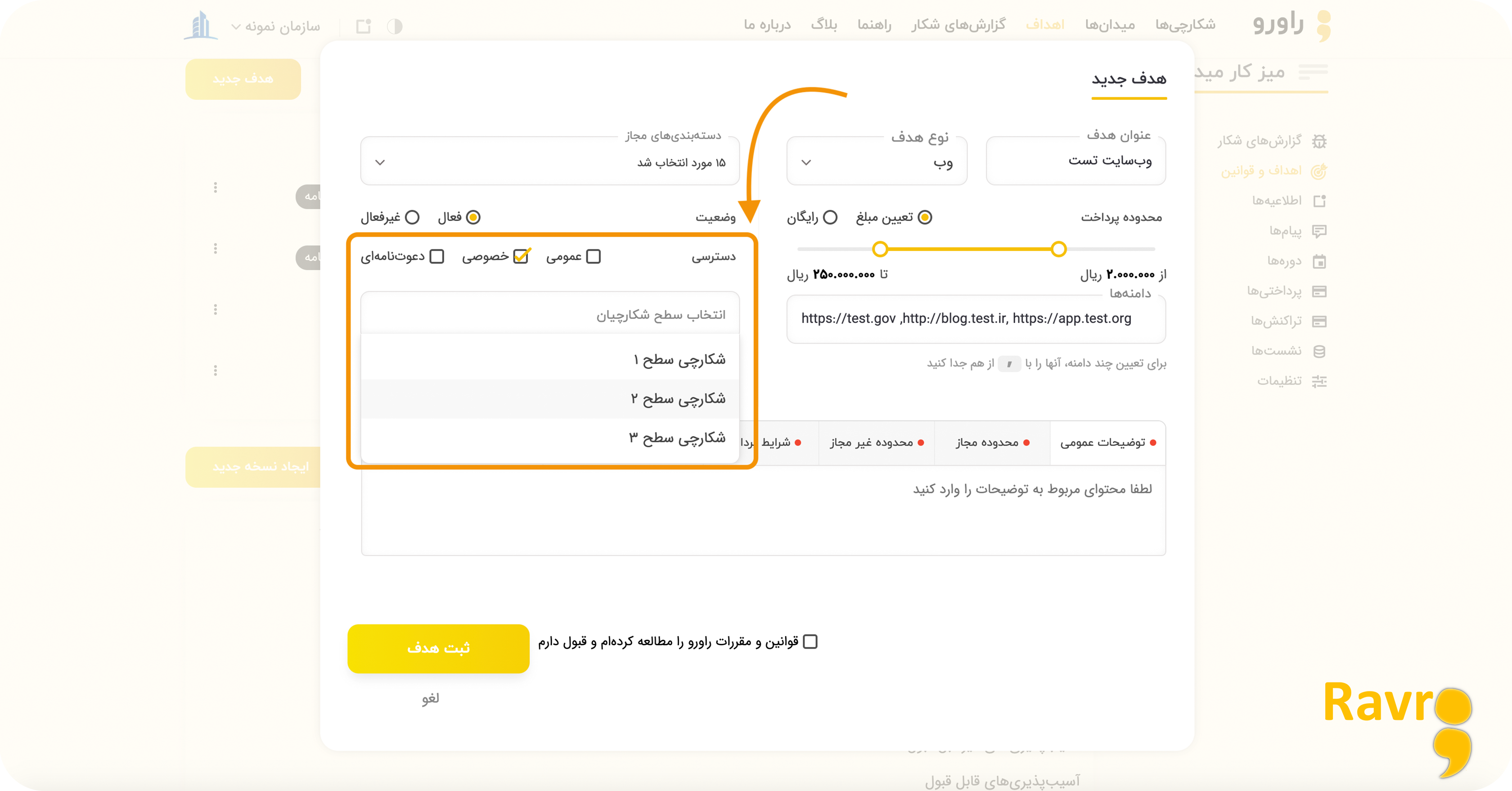Click the hamburger menu icon near میز کار

click(1313, 72)
